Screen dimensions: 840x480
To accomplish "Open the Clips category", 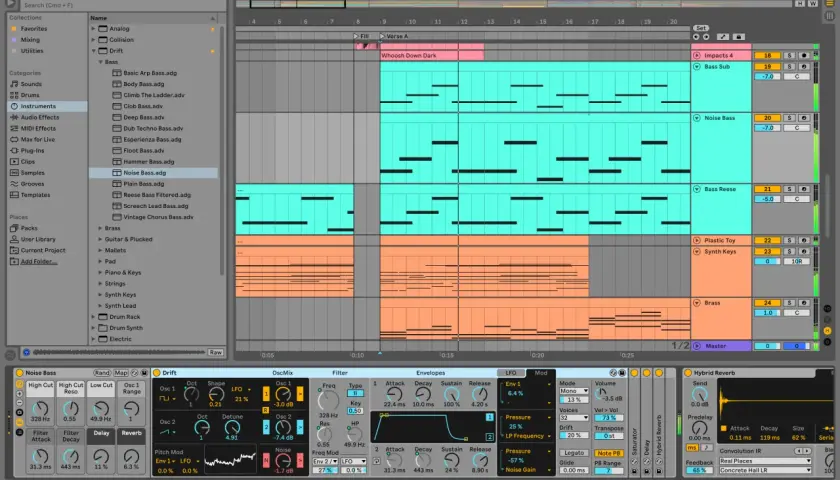I will pos(22,161).
